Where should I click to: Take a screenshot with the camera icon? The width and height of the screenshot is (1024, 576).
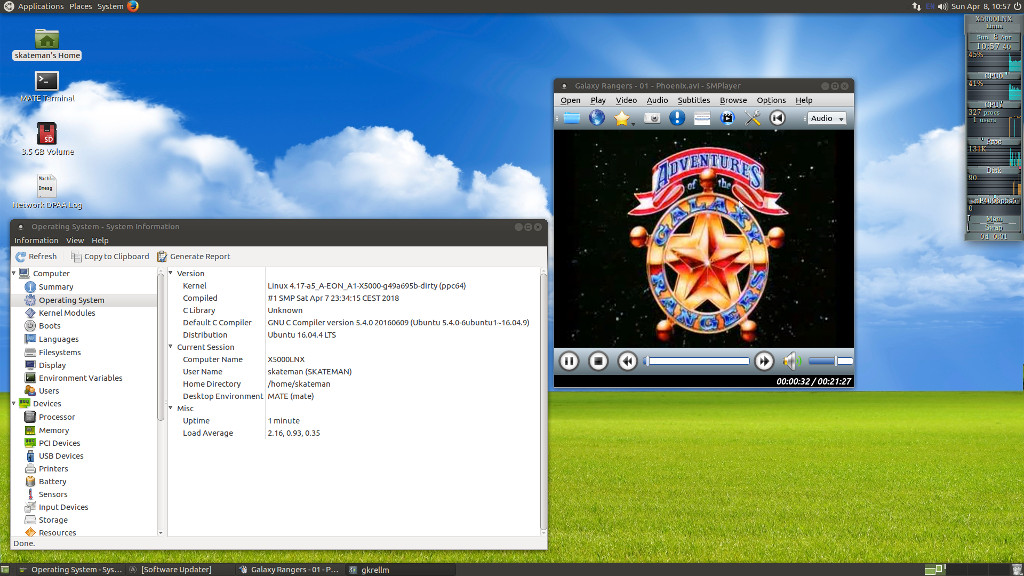pyautogui.click(x=651, y=118)
